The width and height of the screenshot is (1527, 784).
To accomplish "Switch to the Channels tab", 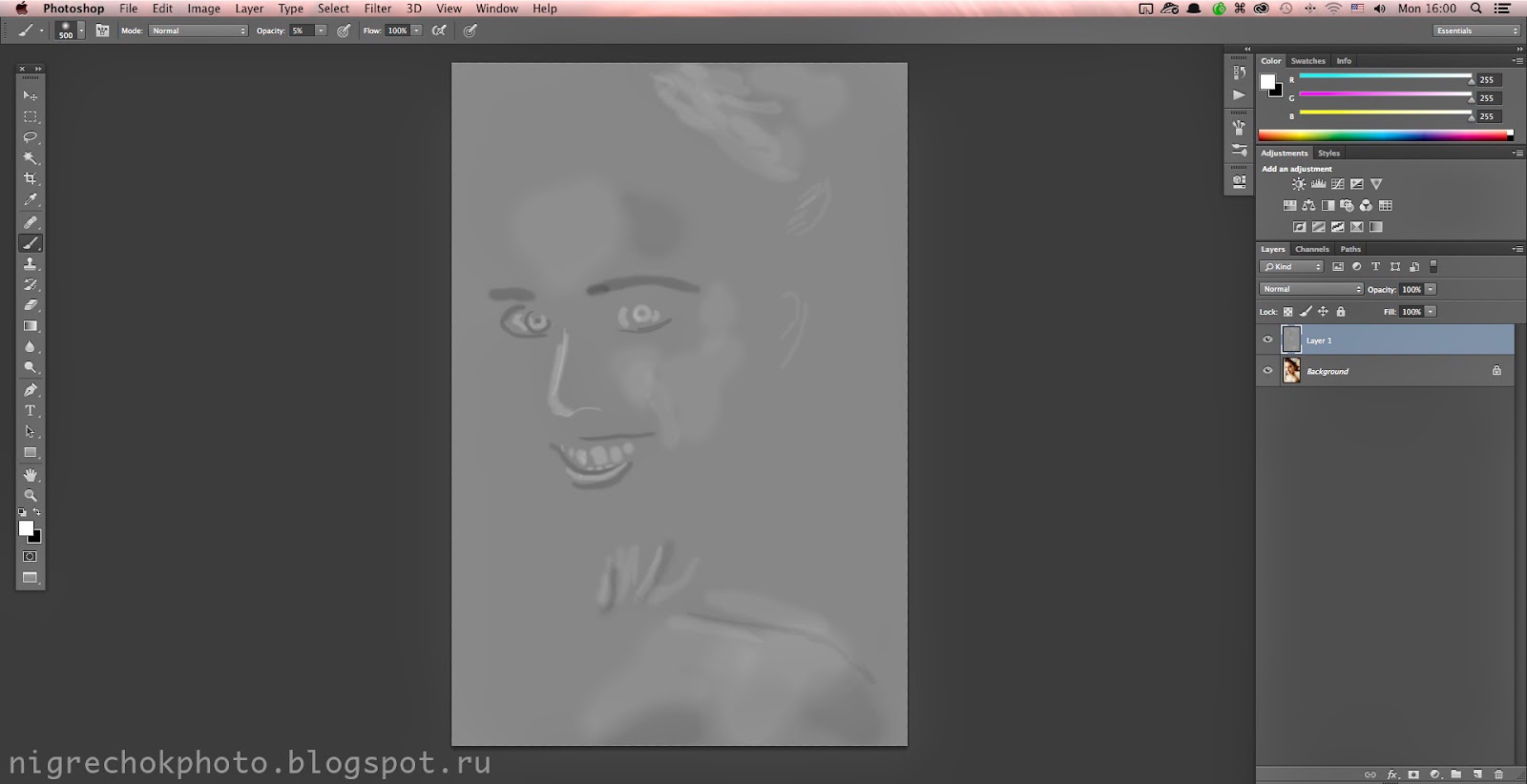I will pyautogui.click(x=1312, y=249).
